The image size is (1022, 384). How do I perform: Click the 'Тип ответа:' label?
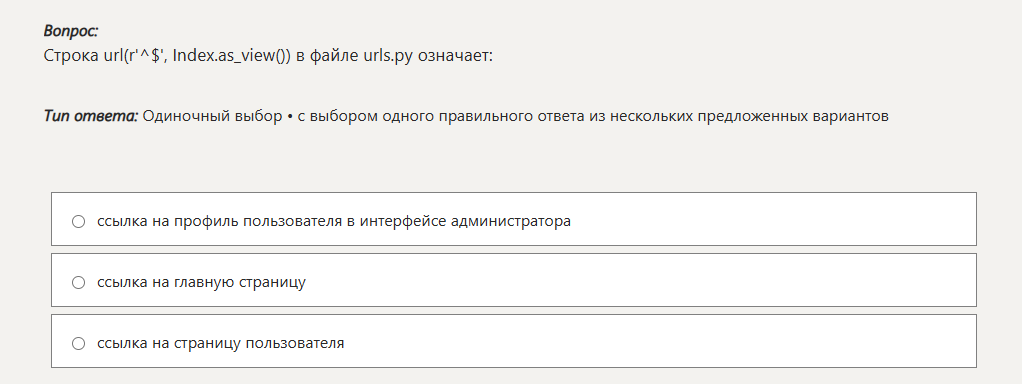coord(91,117)
